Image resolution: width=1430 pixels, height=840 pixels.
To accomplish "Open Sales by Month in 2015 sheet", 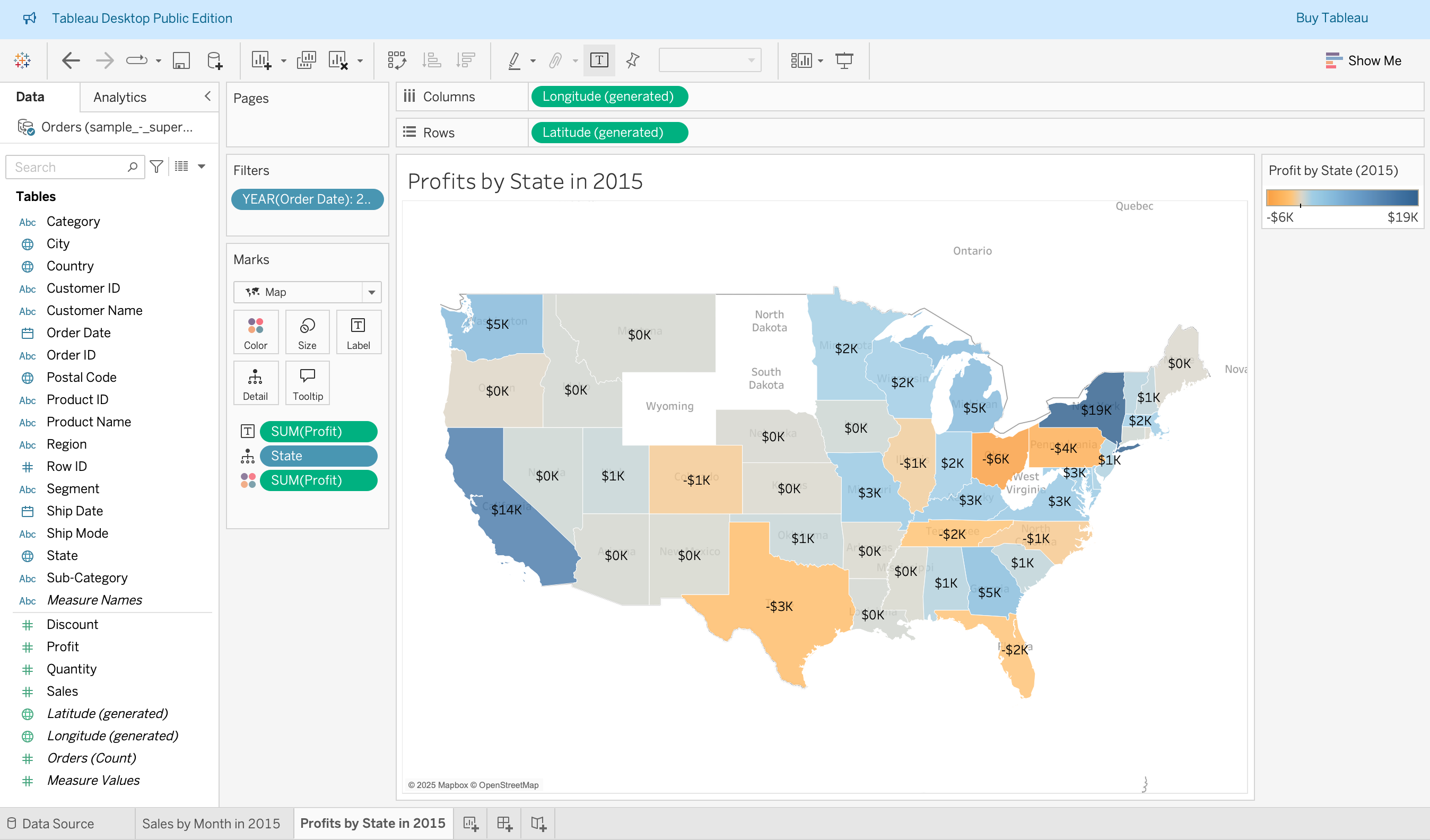I will pyautogui.click(x=211, y=823).
